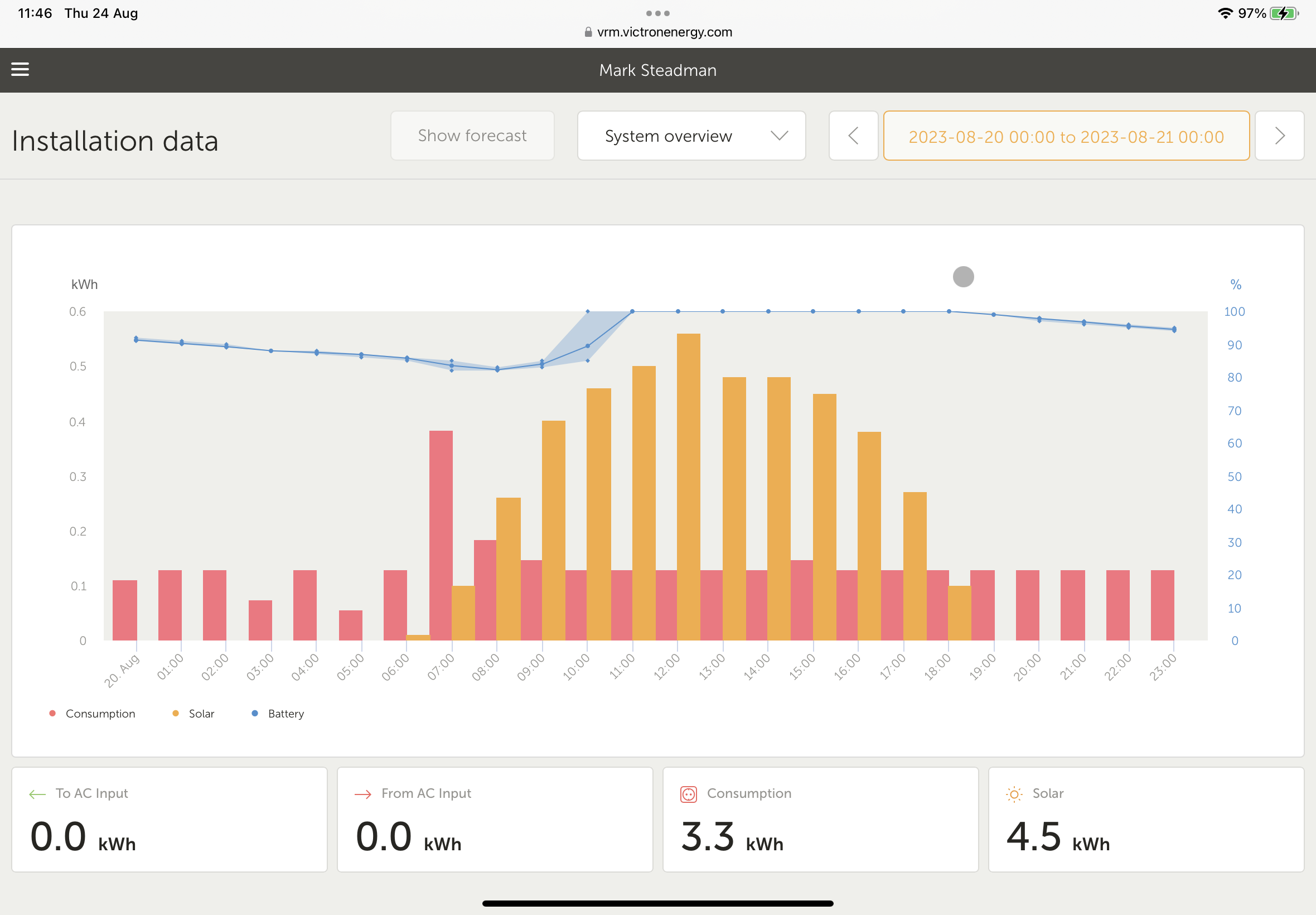
Task: Click the From AC Input arrow icon
Action: 362,794
